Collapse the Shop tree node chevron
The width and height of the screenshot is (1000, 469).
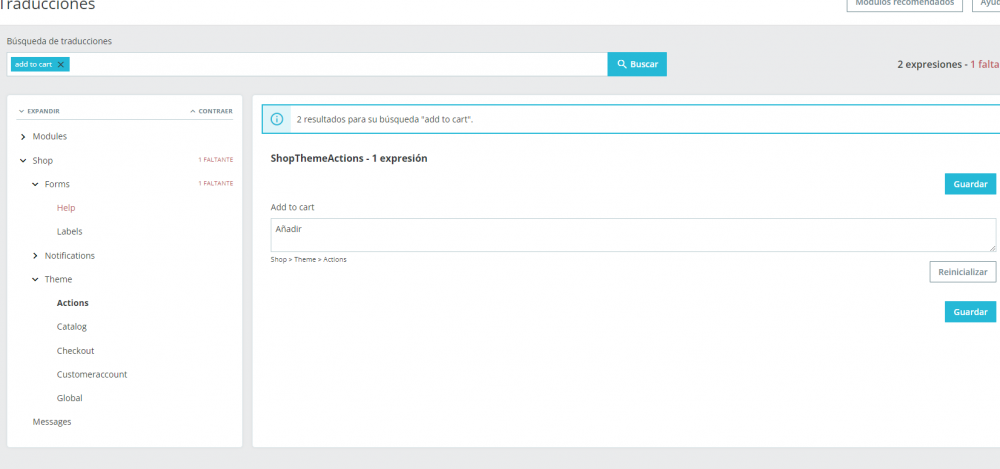tap(23, 161)
